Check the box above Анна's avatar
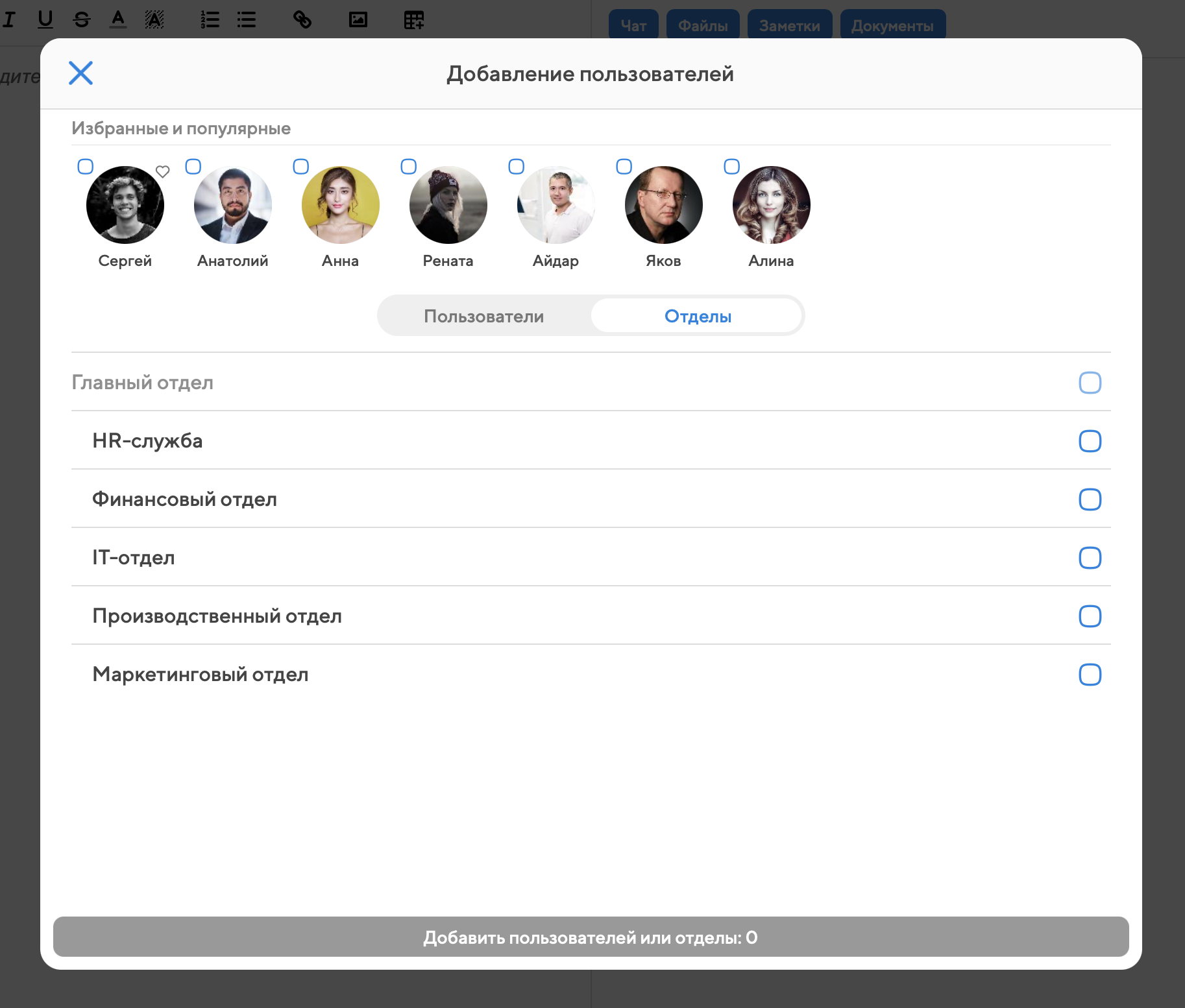The height and width of the screenshot is (1008, 1185). 301,167
